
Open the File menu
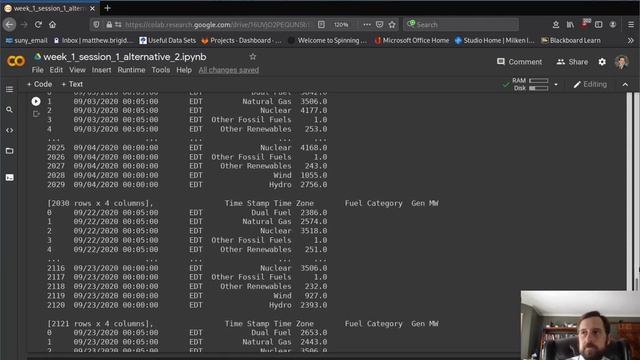click(x=38, y=70)
